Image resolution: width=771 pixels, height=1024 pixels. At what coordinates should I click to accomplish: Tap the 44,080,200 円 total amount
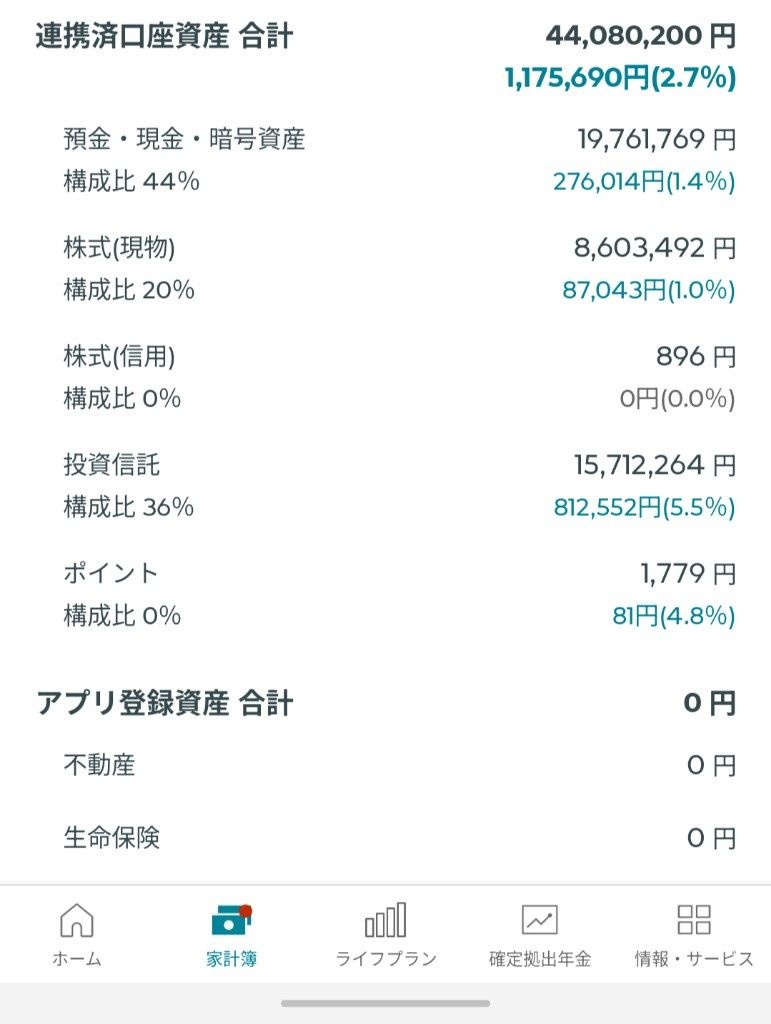640,38
